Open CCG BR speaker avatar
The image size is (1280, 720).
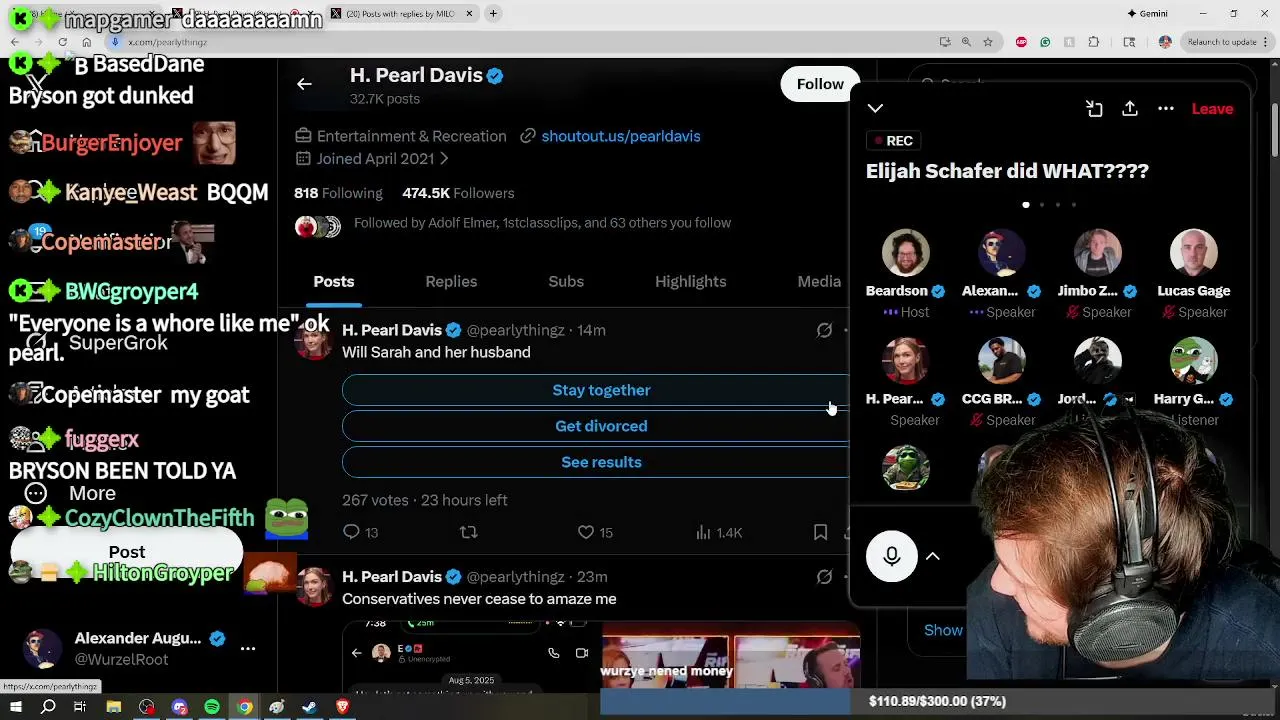tap(1002, 361)
